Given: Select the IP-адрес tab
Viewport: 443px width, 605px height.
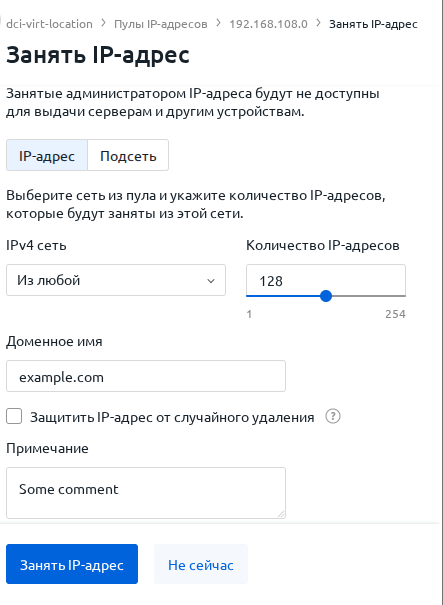Looking at the screenshot, I should click(47, 155).
